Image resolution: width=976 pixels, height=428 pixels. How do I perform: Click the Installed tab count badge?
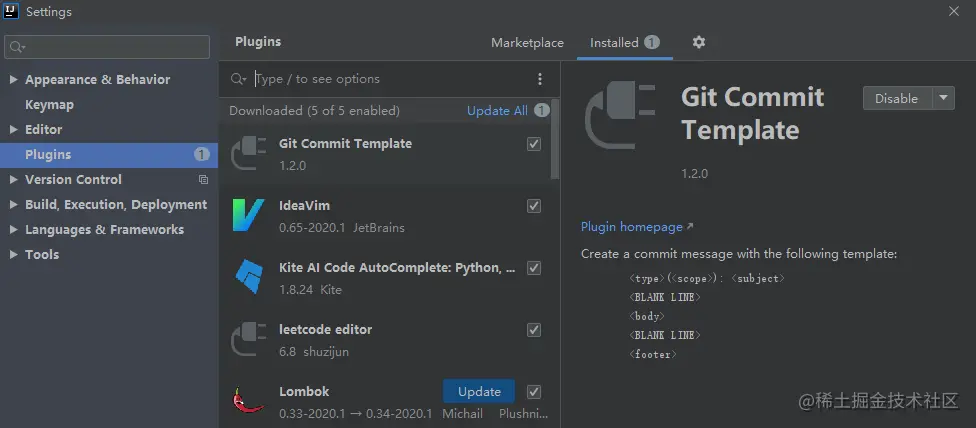point(652,42)
